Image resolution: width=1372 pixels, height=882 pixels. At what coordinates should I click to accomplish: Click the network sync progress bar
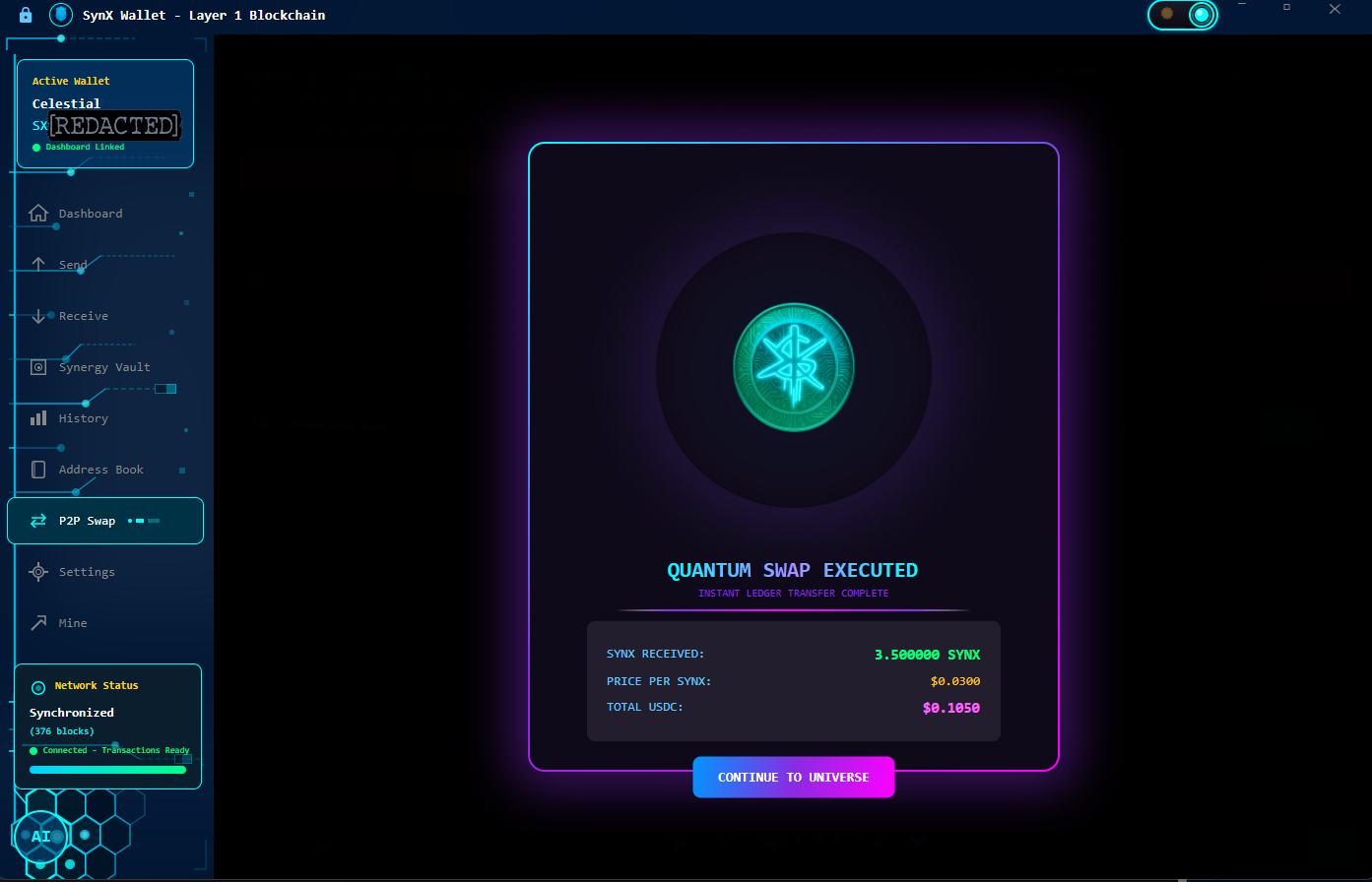(107, 770)
